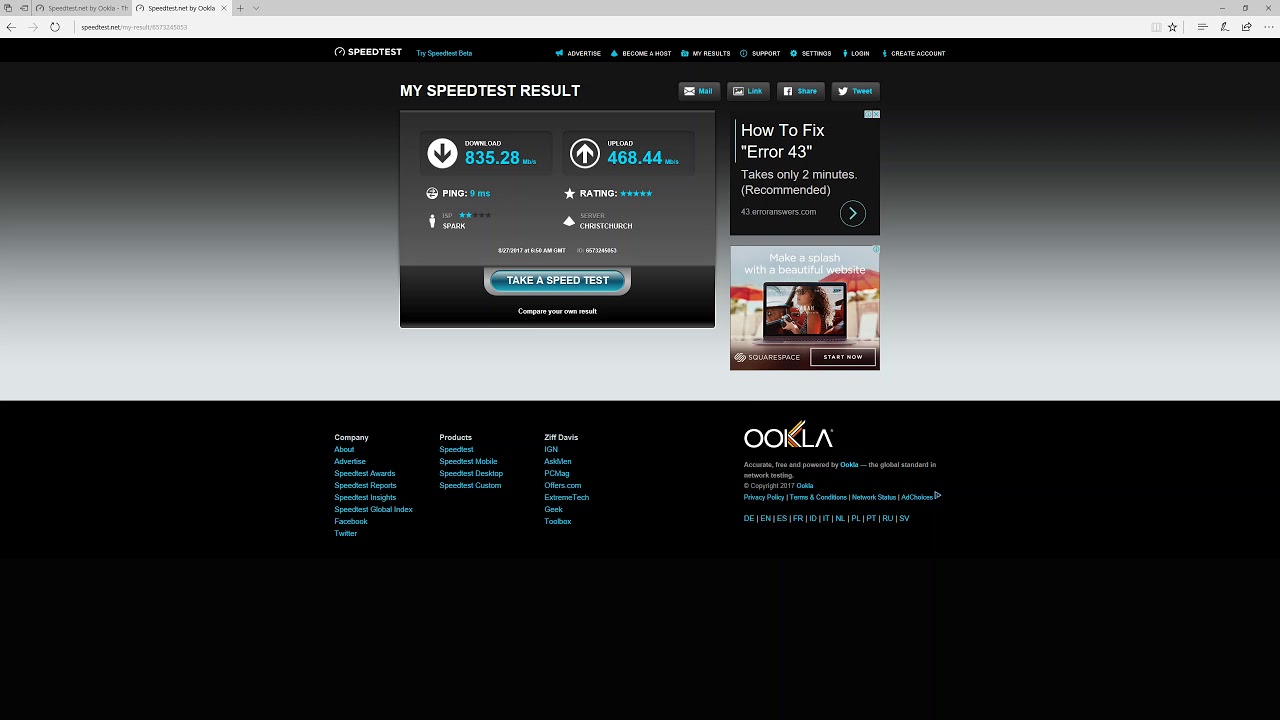Click the Squarespace laptop ad image
The height and width of the screenshot is (720, 1280).
(805, 310)
